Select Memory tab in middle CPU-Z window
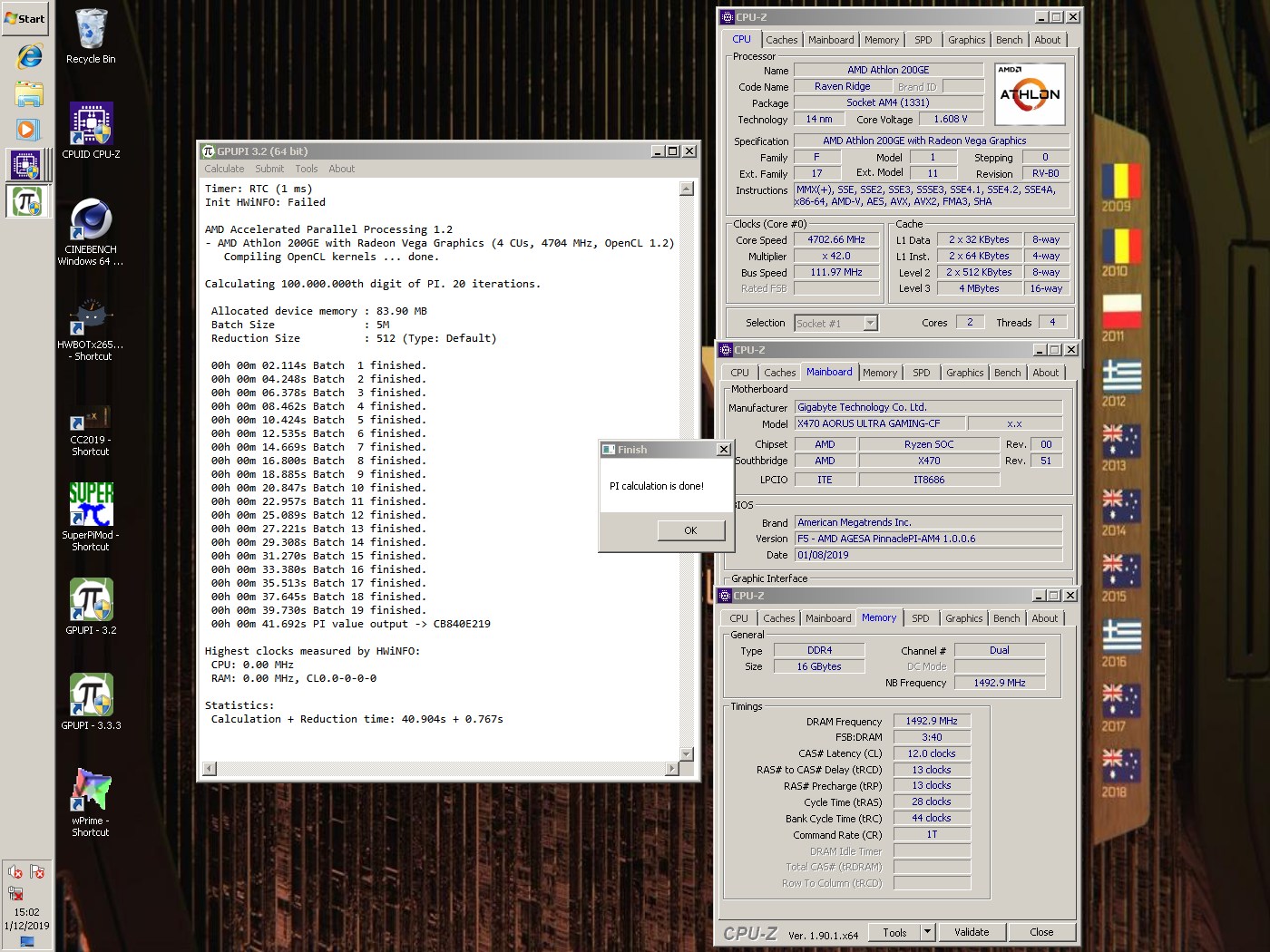The height and width of the screenshot is (952, 1270). [879, 373]
